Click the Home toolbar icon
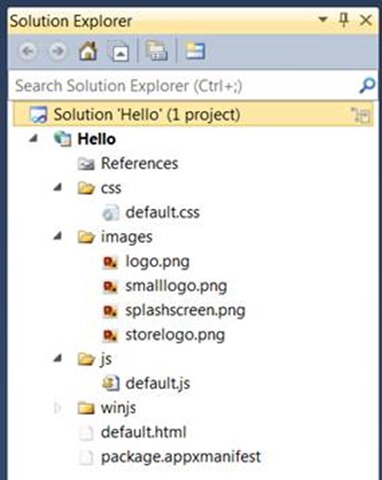The height and width of the screenshot is (480, 382). click(88, 51)
